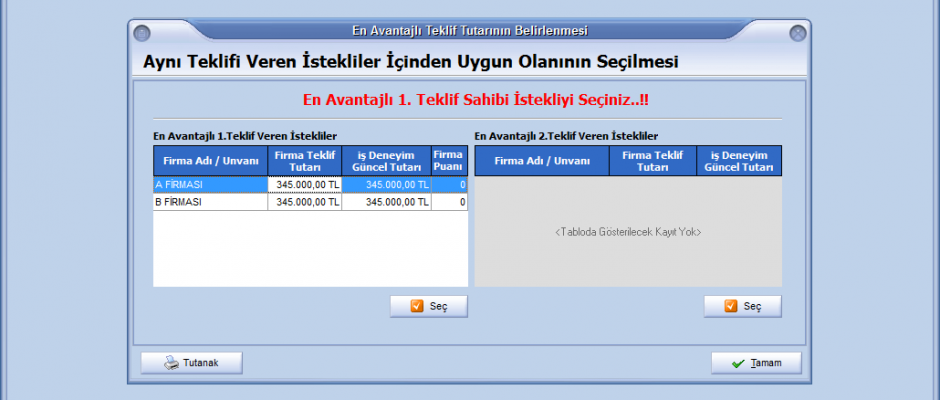940x400 pixels.
Task: Open the Tutanak printer report
Action: click(x=192, y=363)
